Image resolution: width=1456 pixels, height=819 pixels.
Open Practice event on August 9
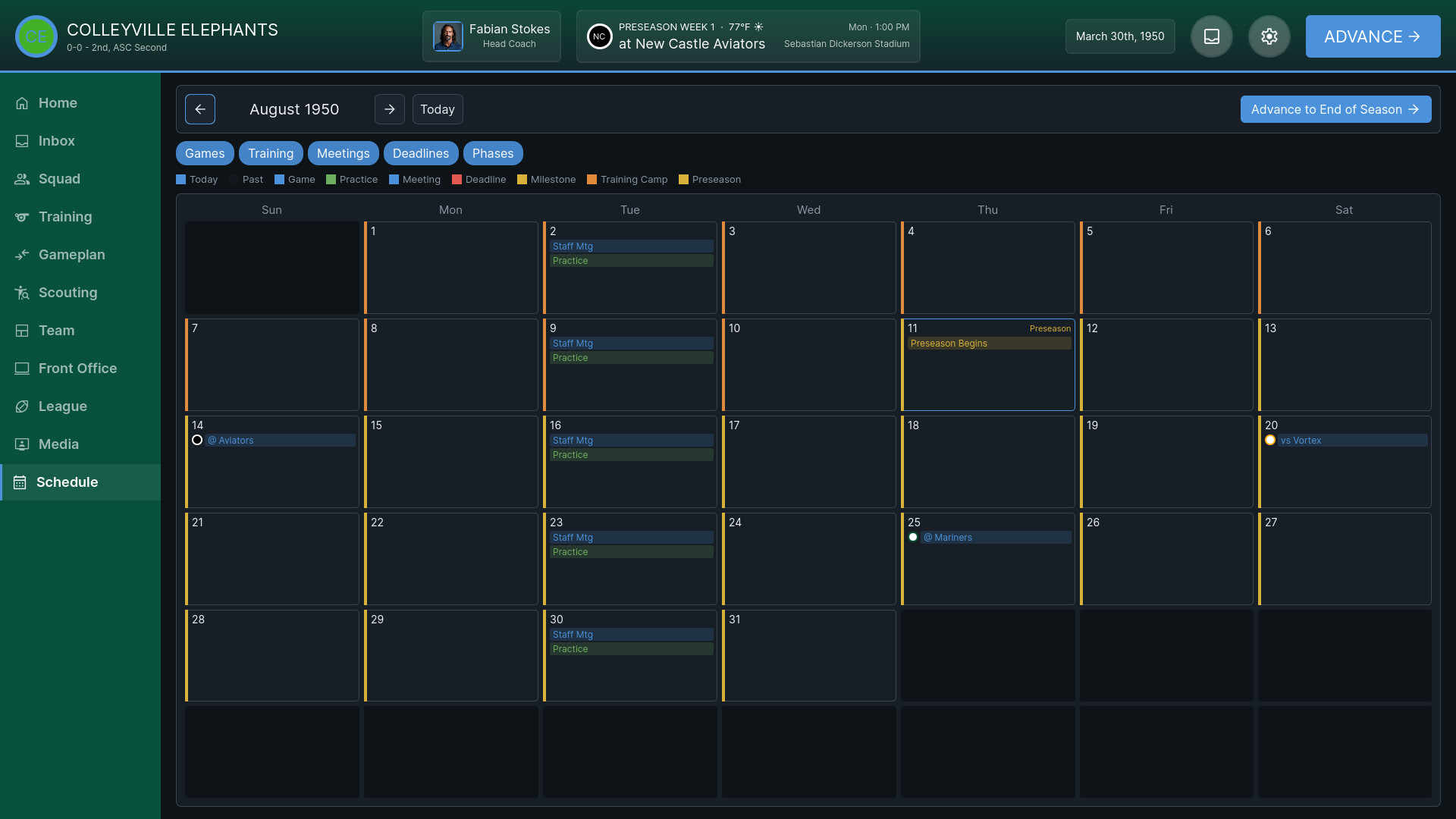tap(632, 358)
